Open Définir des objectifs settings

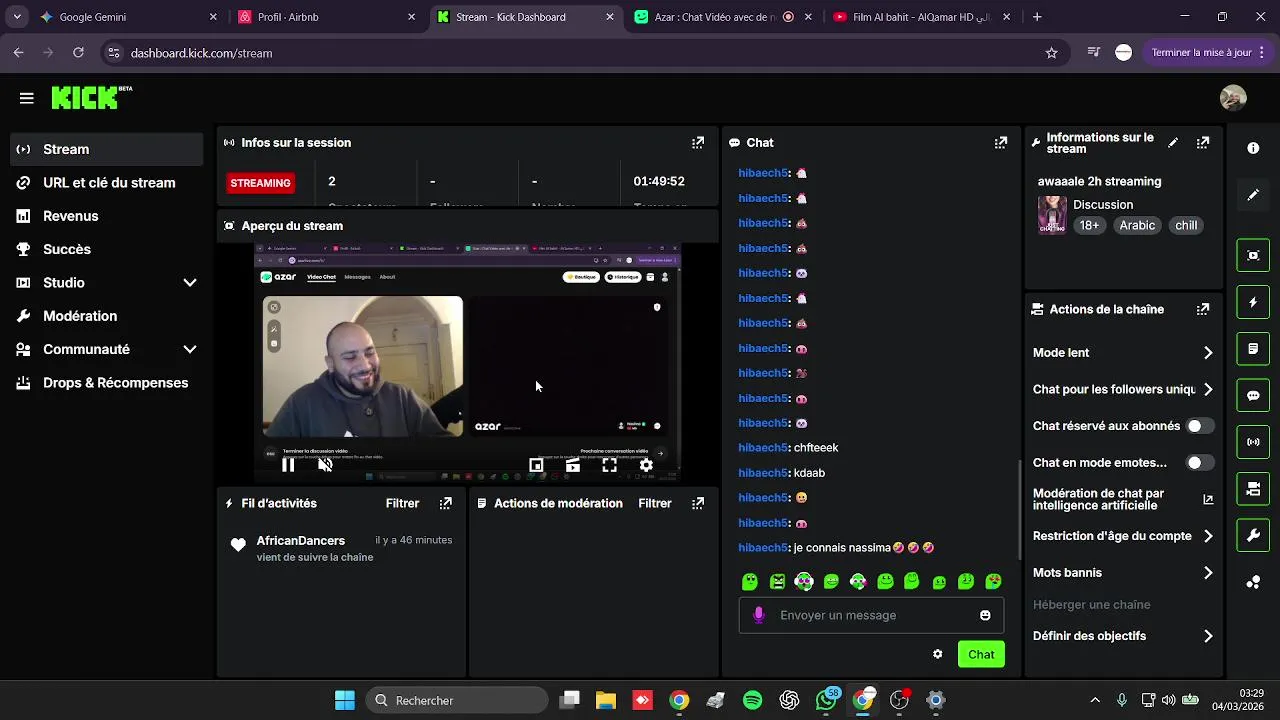coord(1123,636)
